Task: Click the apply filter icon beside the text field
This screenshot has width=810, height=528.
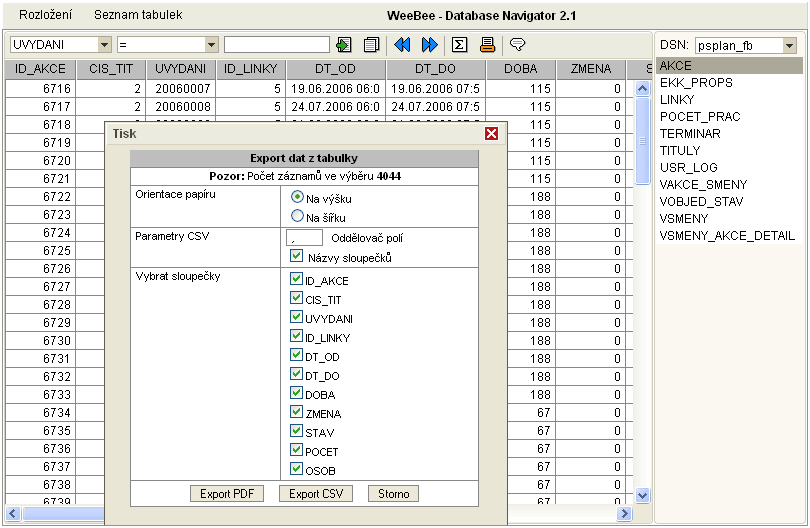Action: coord(344,45)
